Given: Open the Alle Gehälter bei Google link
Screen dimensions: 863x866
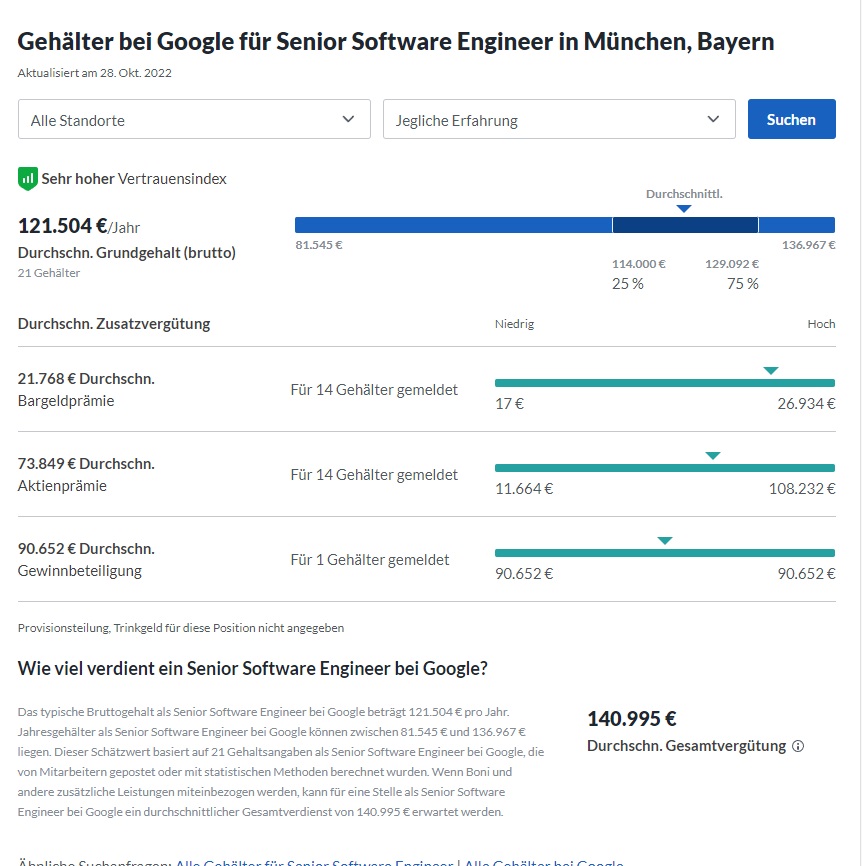Looking at the screenshot, I should [544, 862].
